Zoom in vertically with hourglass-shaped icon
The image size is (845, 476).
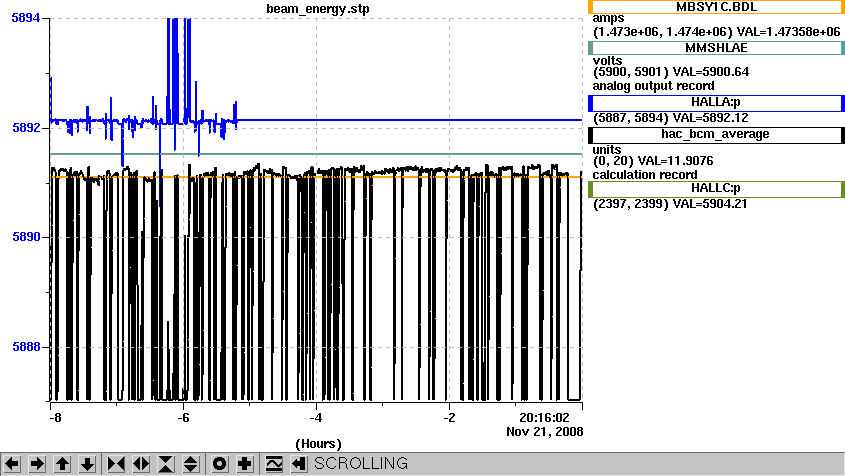pyautogui.click(x=166, y=464)
